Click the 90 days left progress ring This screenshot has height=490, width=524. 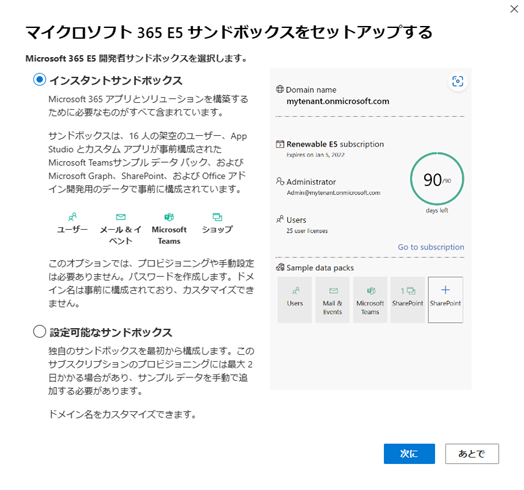437,179
